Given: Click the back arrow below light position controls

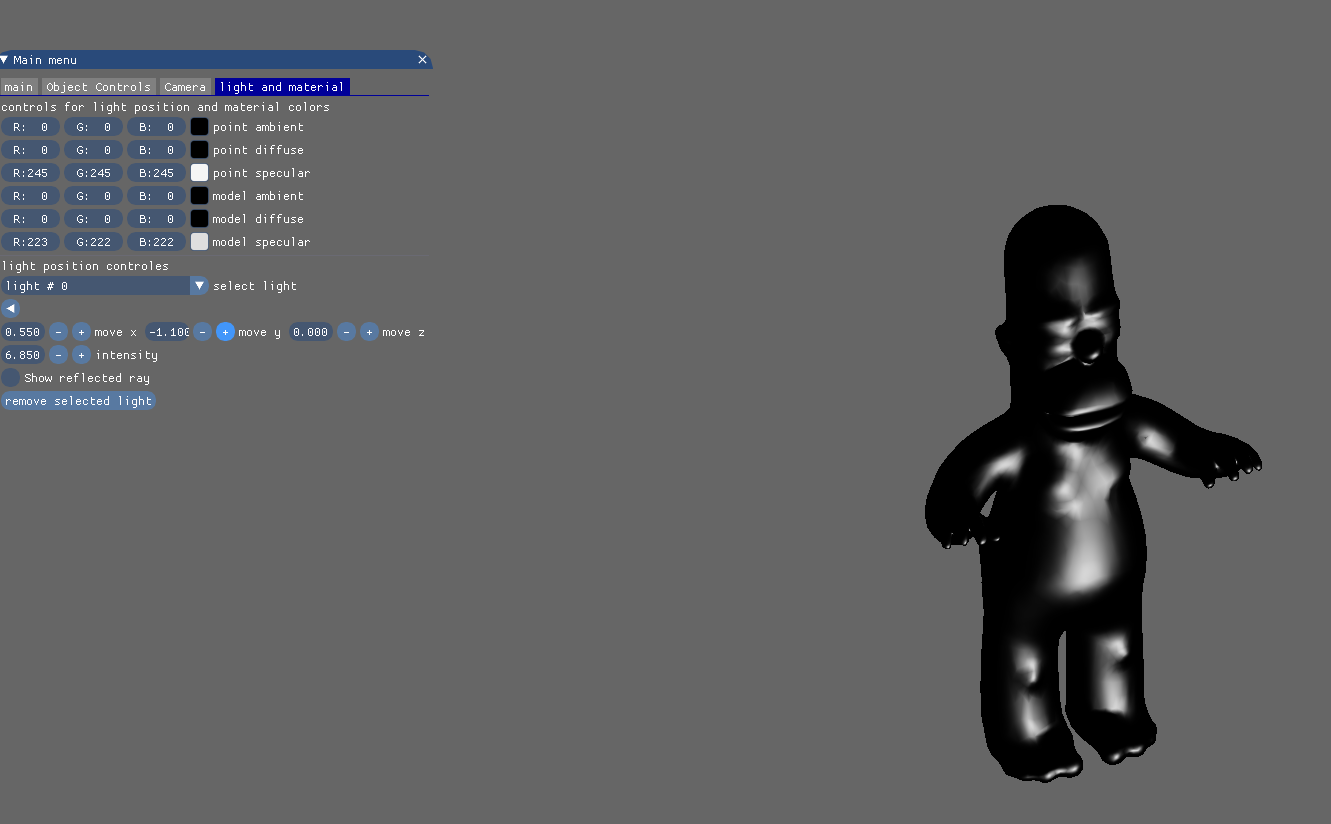Looking at the screenshot, I should pos(10,308).
